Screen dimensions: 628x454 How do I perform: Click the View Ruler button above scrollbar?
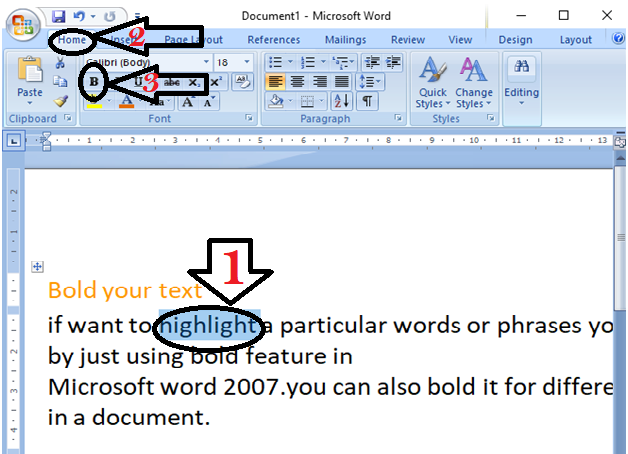[x=620, y=142]
